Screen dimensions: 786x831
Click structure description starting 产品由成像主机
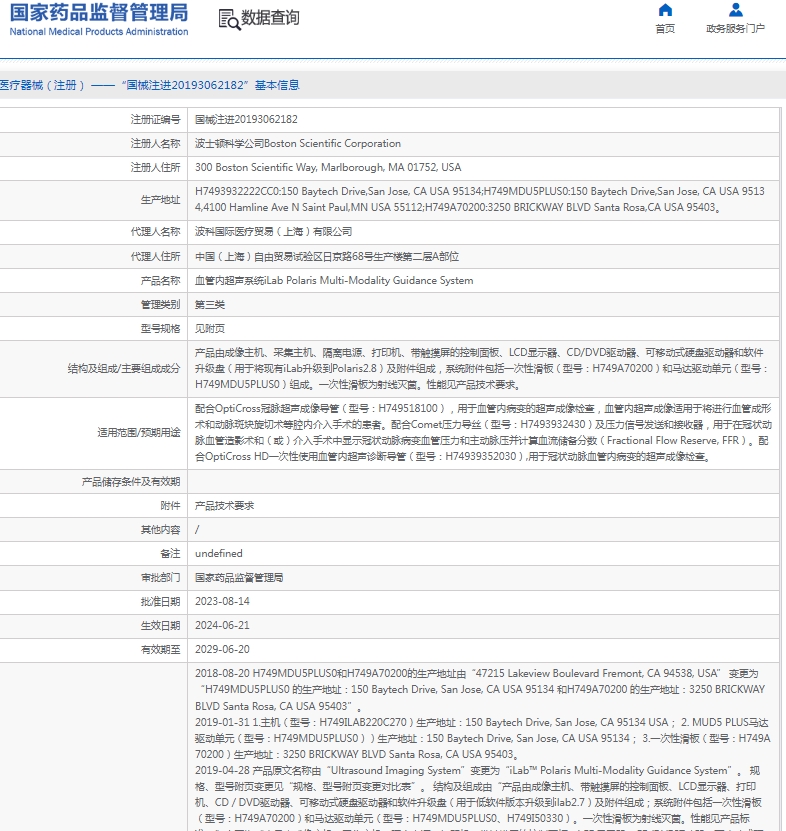tap(481, 368)
